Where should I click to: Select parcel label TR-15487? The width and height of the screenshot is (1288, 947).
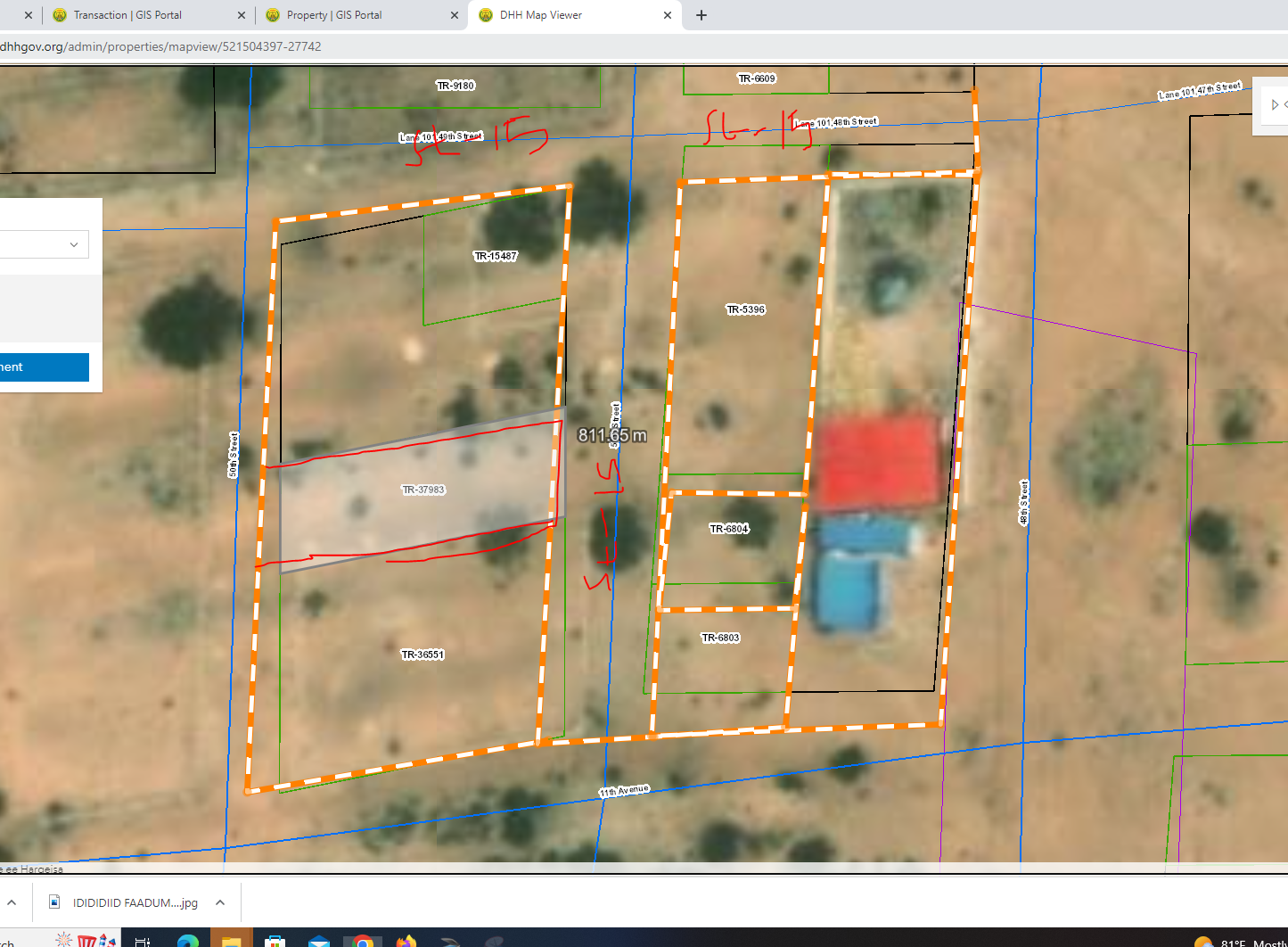pyautogui.click(x=496, y=256)
